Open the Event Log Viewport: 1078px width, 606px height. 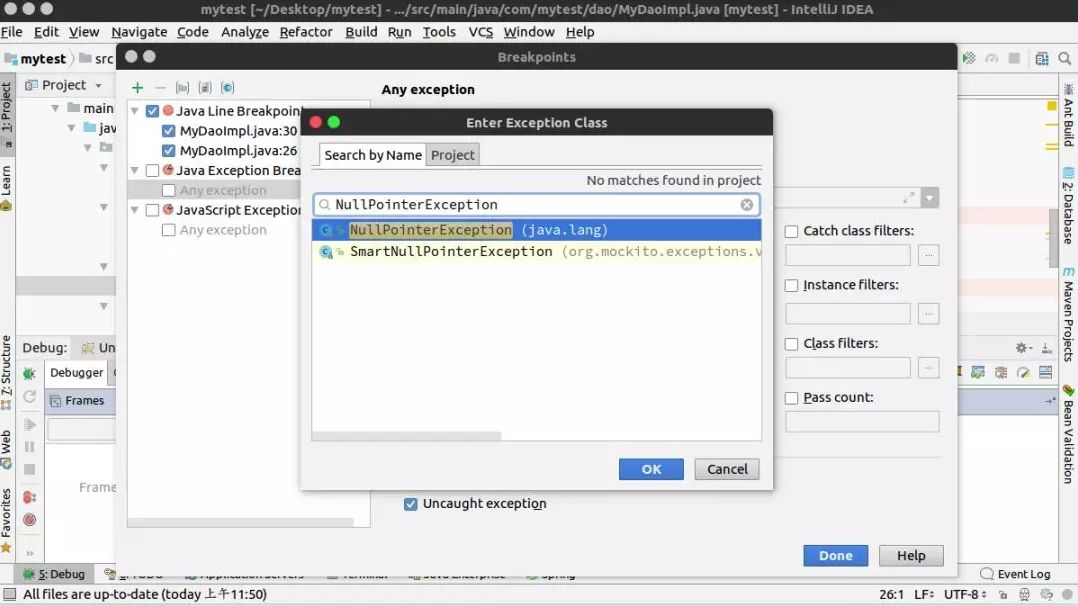coord(1015,574)
